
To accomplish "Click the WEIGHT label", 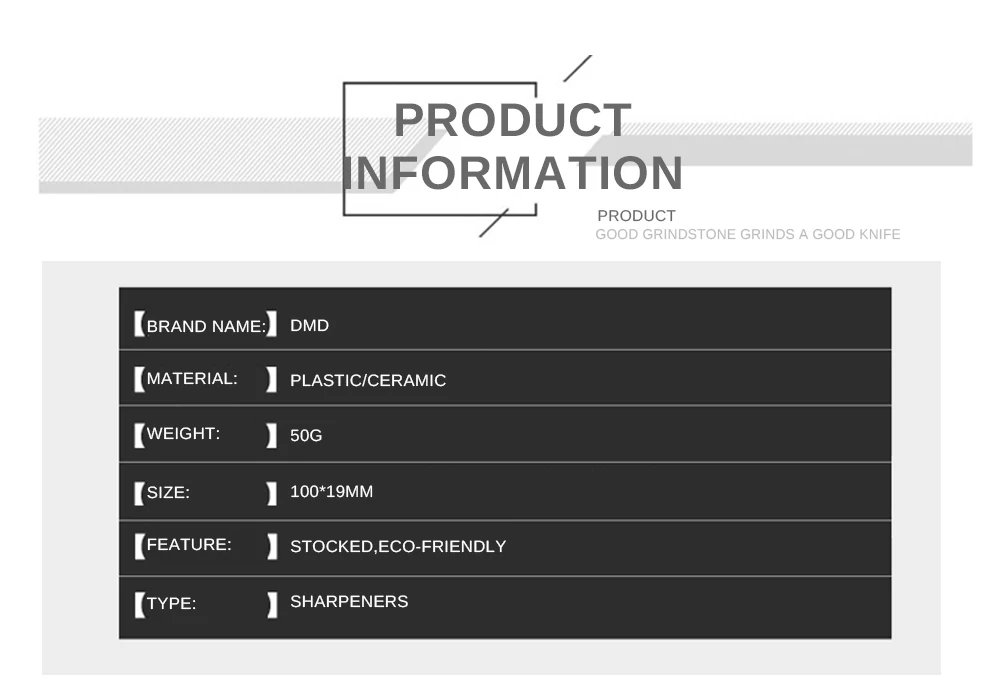I will pos(183,434).
